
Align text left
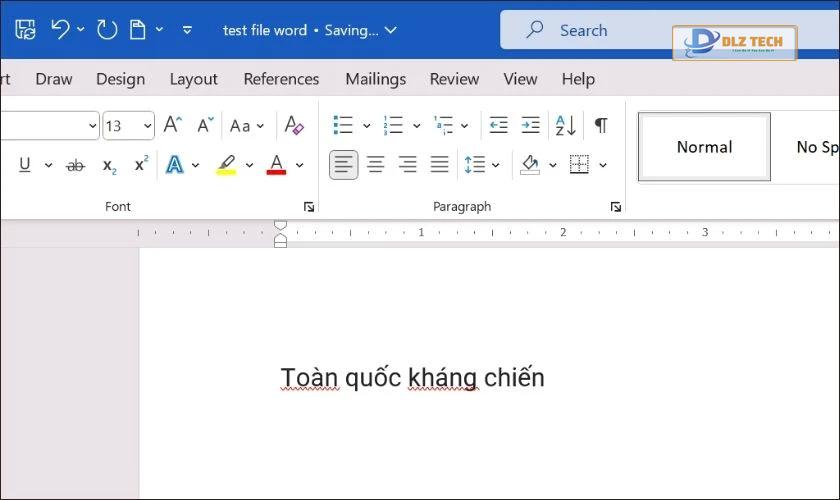pos(343,165)
